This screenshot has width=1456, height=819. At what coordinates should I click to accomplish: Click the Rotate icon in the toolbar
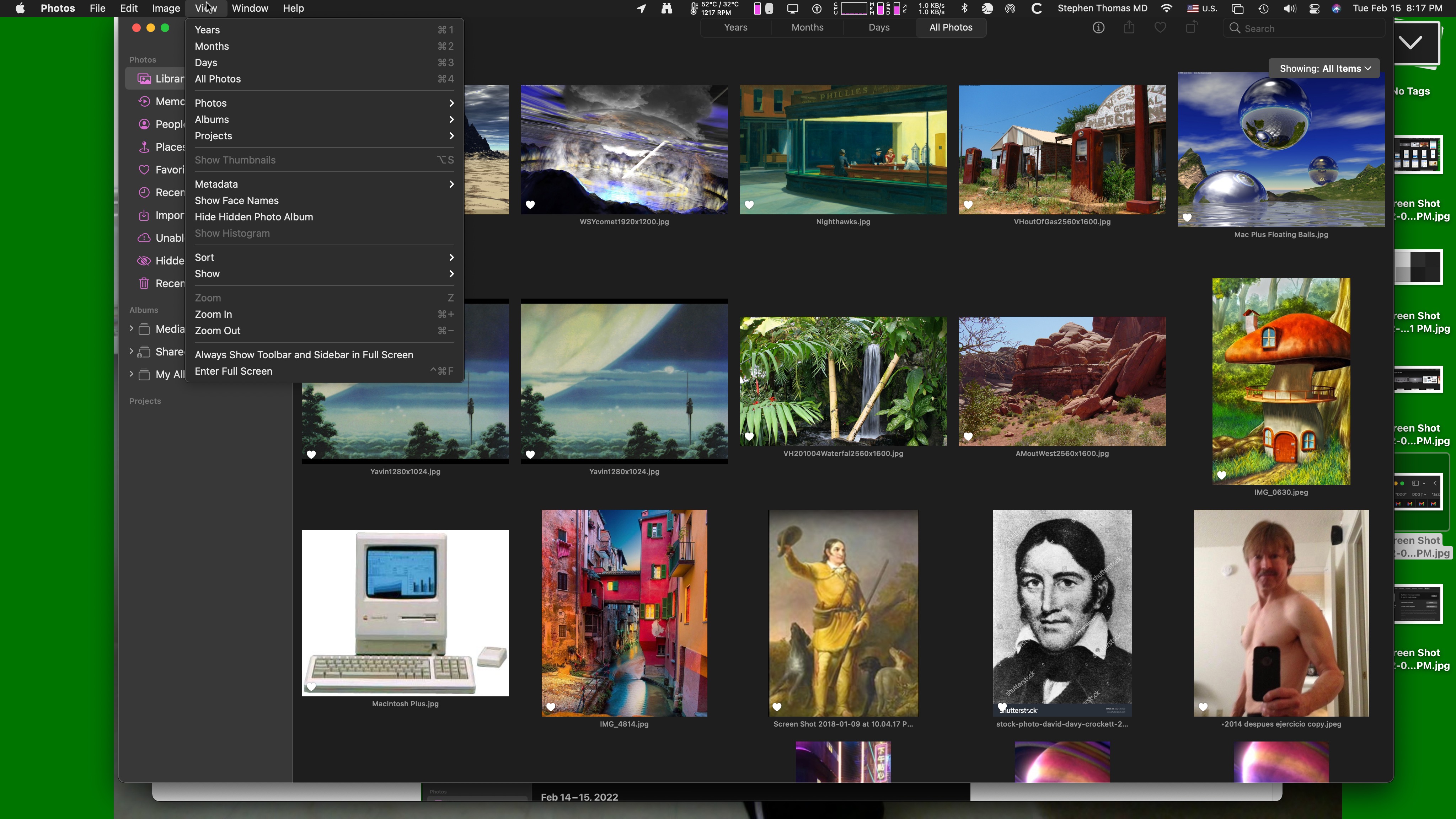(1191, 28)
